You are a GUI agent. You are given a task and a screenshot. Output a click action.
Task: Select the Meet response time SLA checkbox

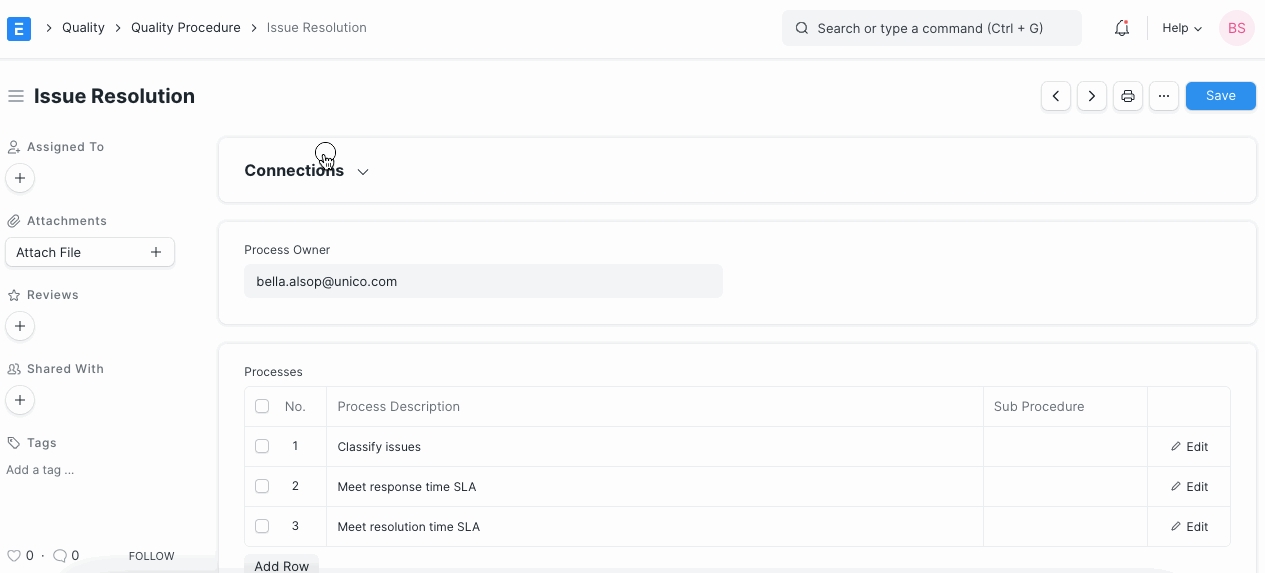(x=262, y=487)
